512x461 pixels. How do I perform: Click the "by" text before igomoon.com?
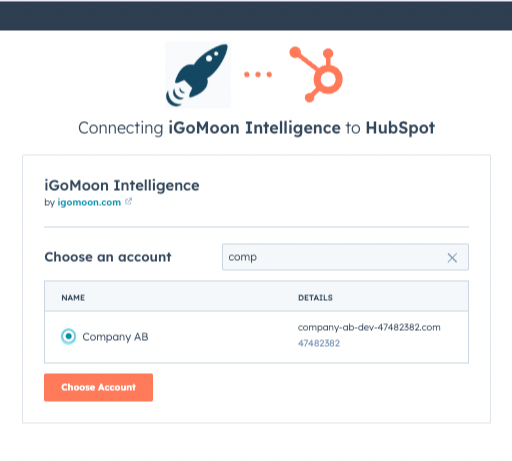tap(49, 203)
